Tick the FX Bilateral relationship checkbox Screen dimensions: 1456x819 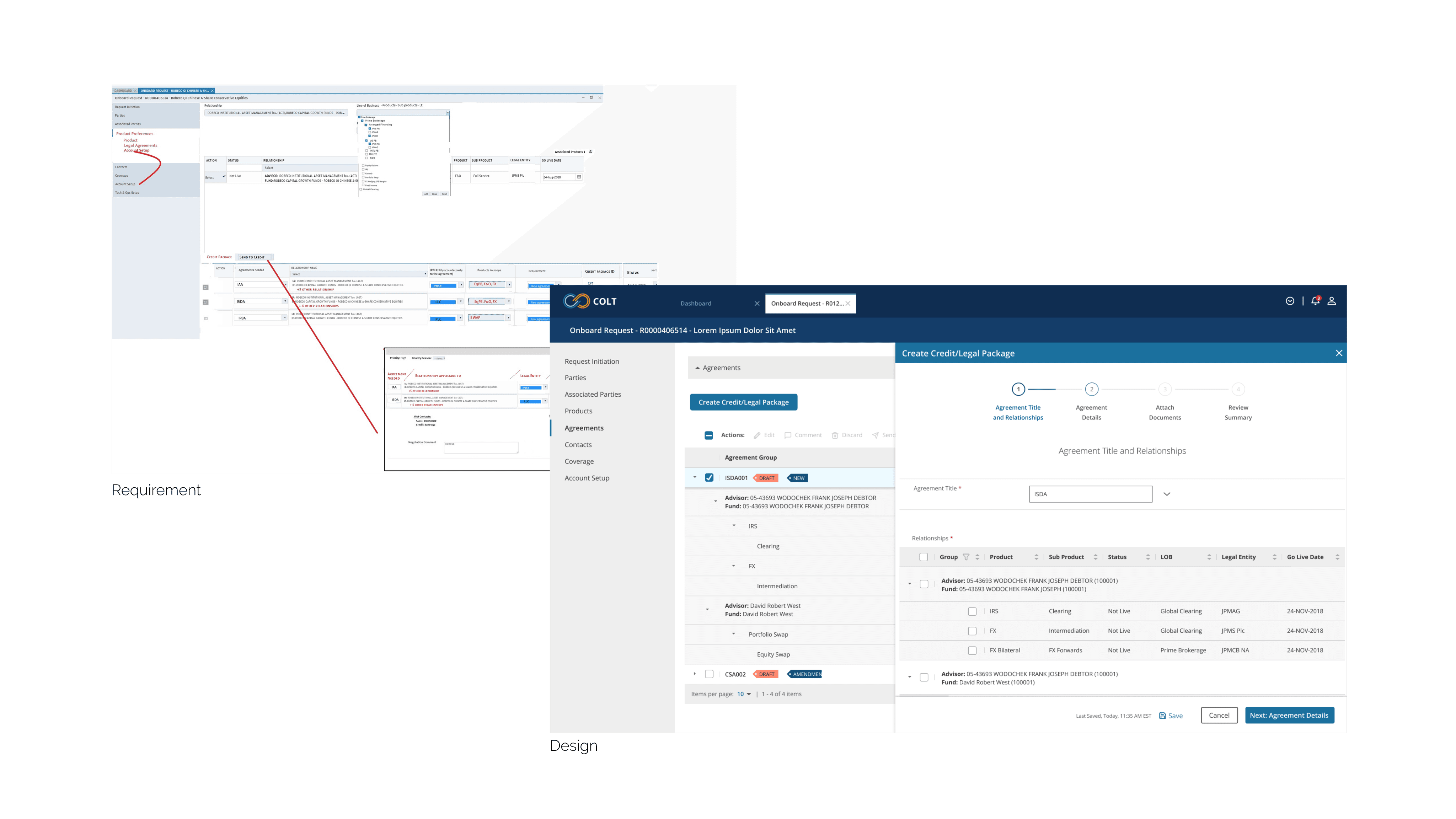pyautogui.click(x=972, y=651)
